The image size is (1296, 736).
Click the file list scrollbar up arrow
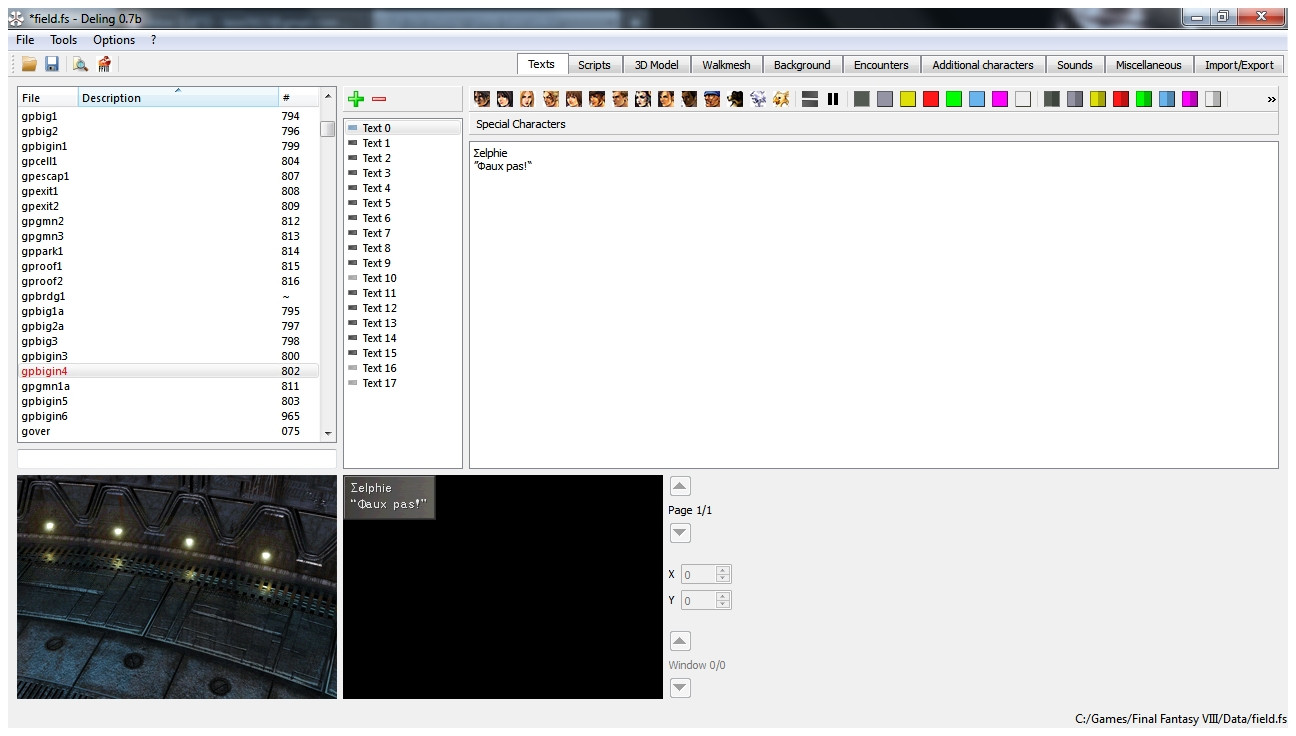coord(328,96)
